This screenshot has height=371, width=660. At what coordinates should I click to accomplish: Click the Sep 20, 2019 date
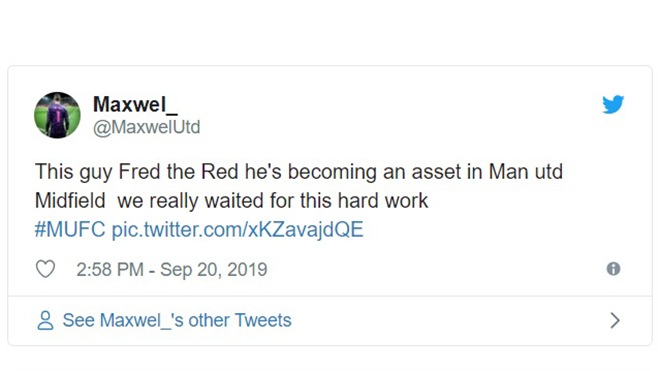click(x=213, y=270)
